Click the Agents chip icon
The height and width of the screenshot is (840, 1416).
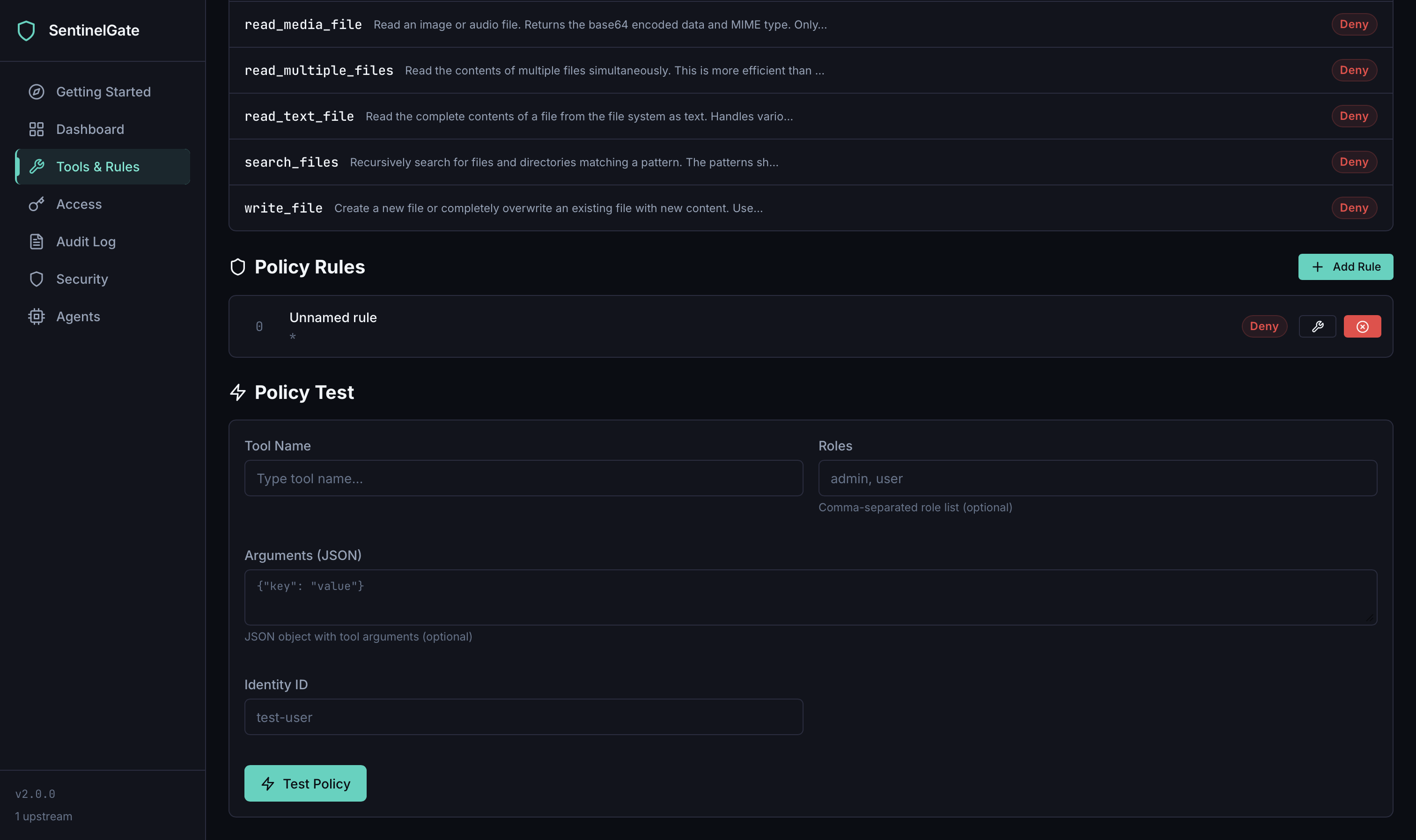point(36,317)
